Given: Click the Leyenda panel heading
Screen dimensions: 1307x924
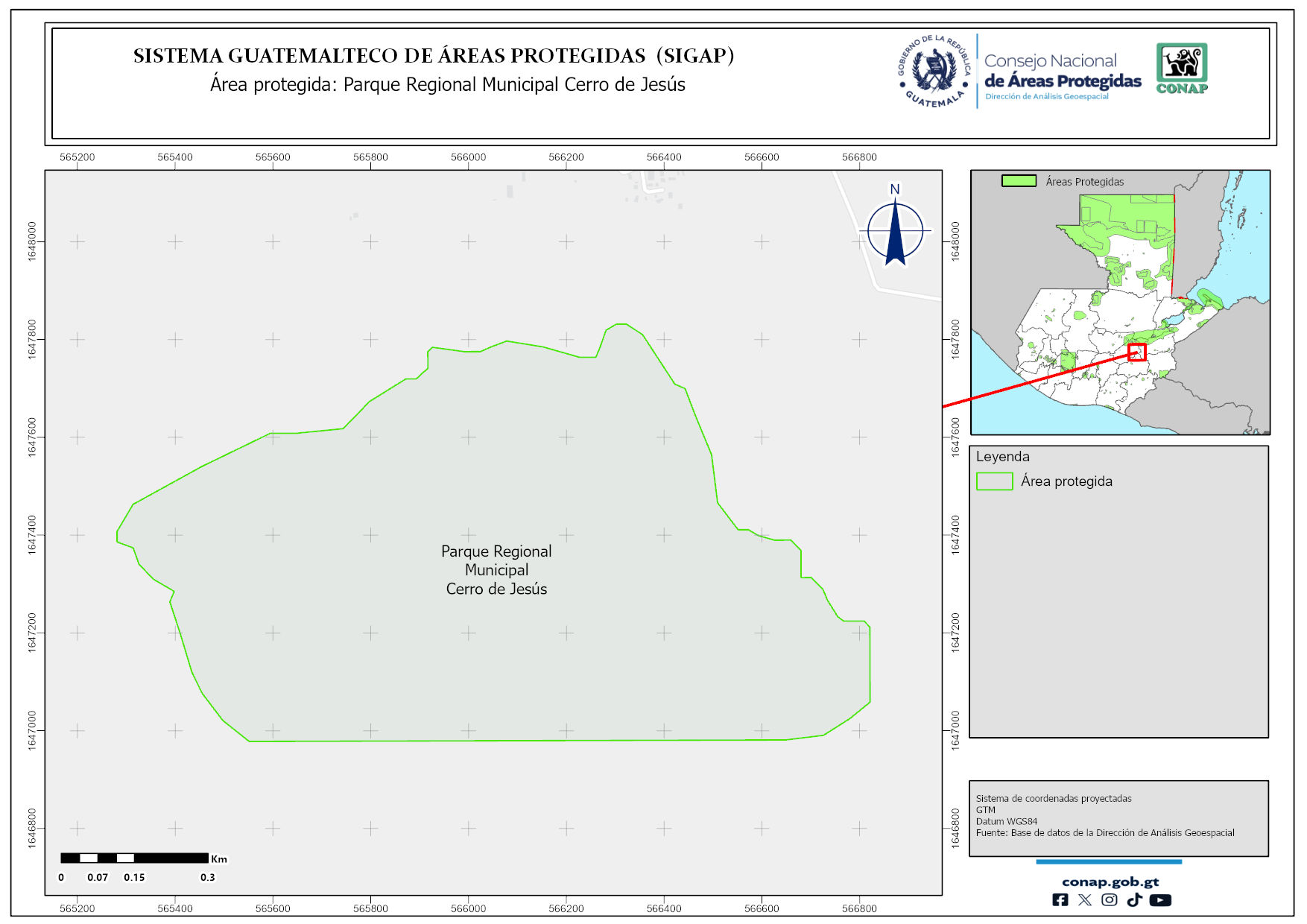Looking at the screenshot, I should point(1002,457).
